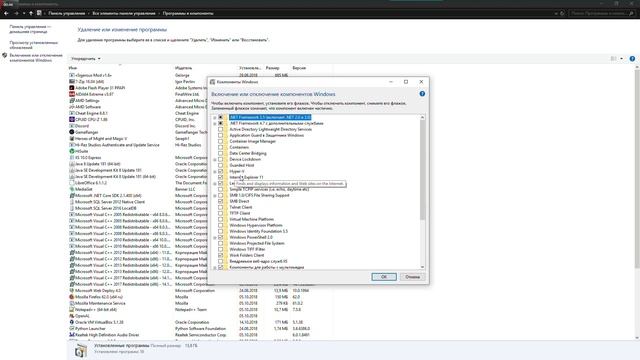
Task: Change the list view layout icon
Action: point(613,59)
